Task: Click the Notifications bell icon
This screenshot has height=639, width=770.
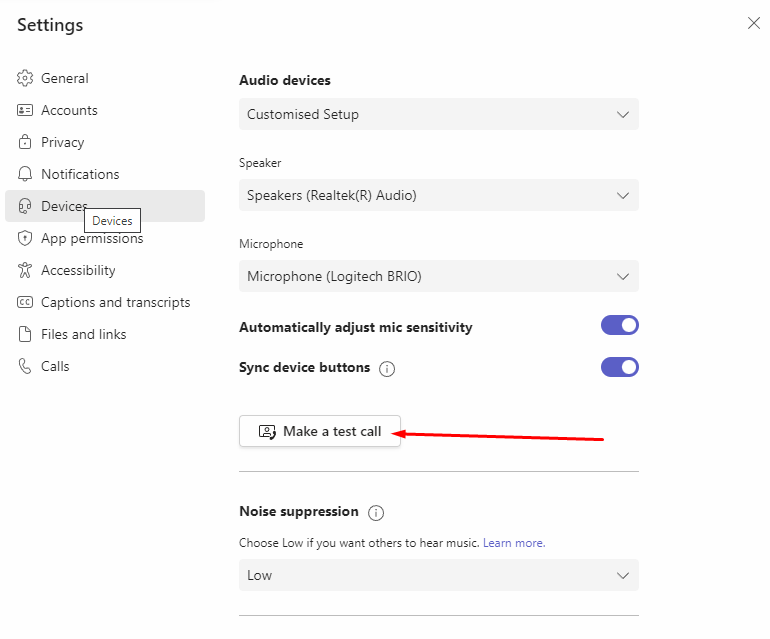Action: pyautogui.click(x=25, y=174)
